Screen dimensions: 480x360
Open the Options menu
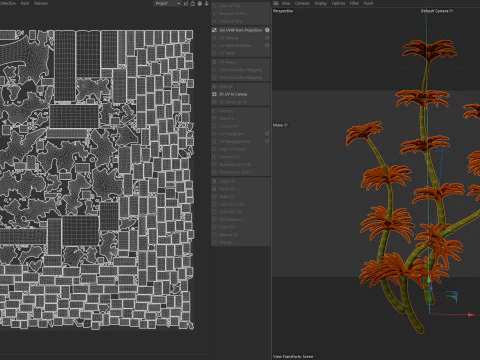[x=338, y=3]
